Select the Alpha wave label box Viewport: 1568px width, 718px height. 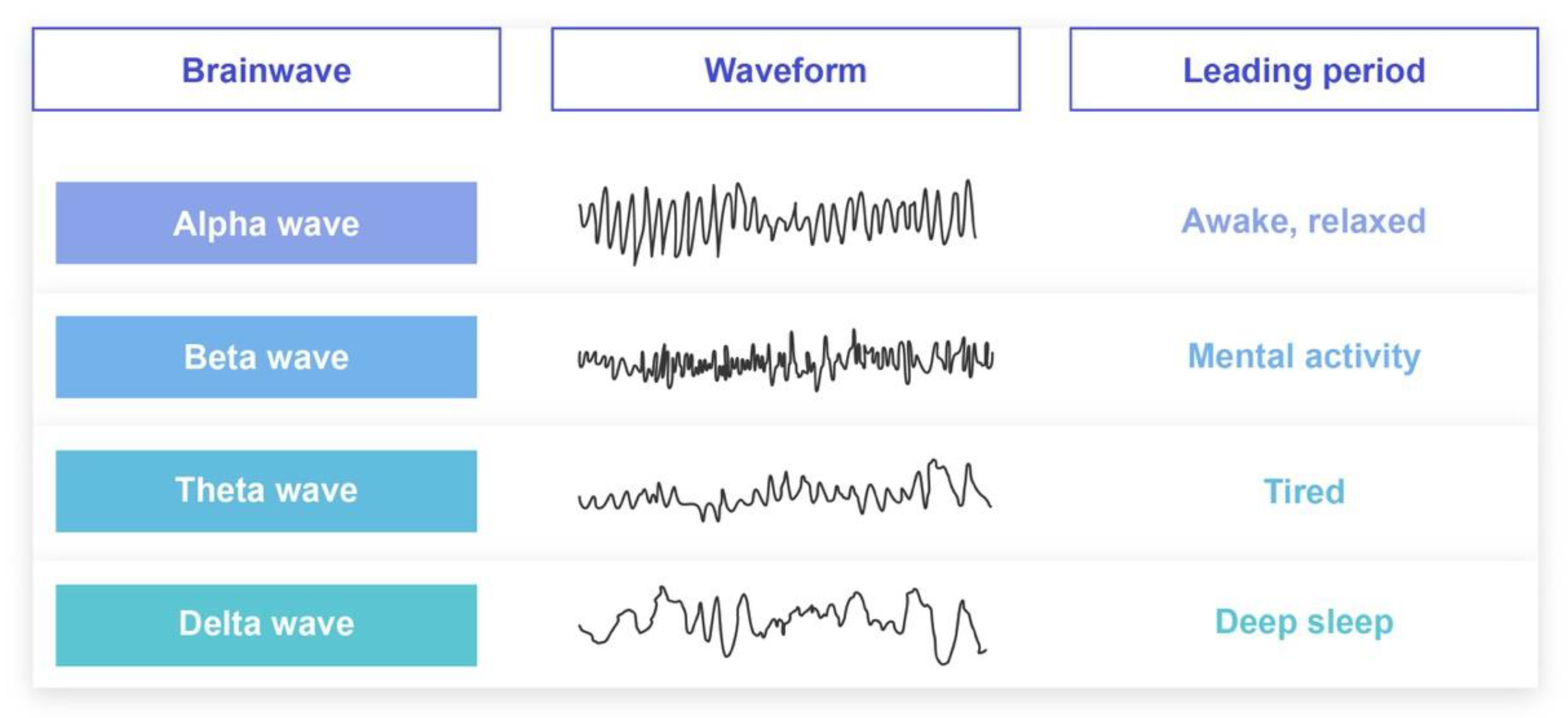[266, 223]
